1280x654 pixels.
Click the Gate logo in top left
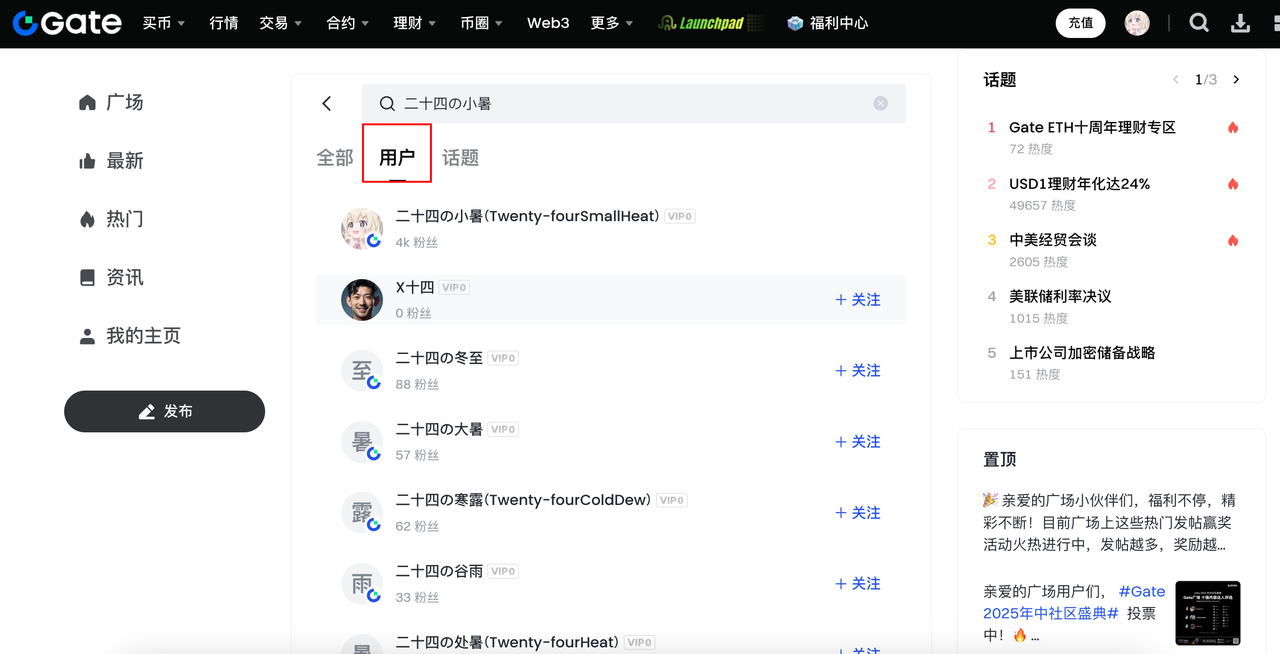pos(64,22)
